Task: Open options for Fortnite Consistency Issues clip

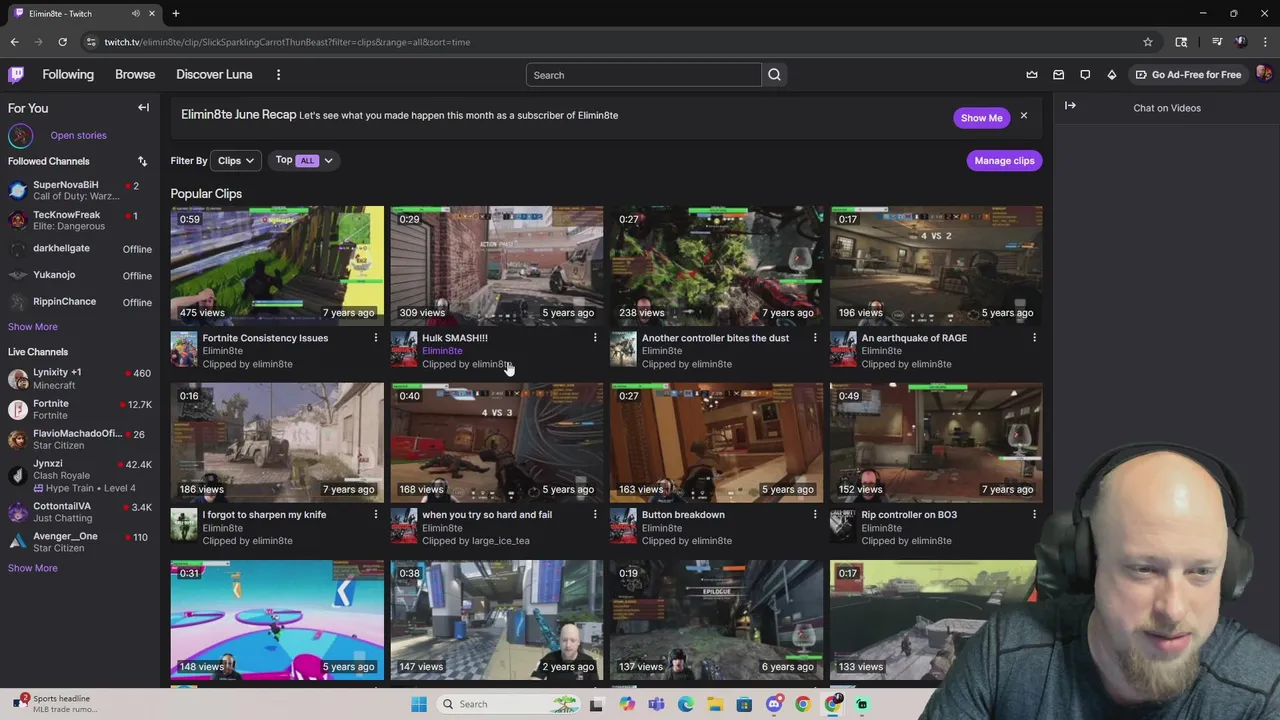Action: (375, 338)
